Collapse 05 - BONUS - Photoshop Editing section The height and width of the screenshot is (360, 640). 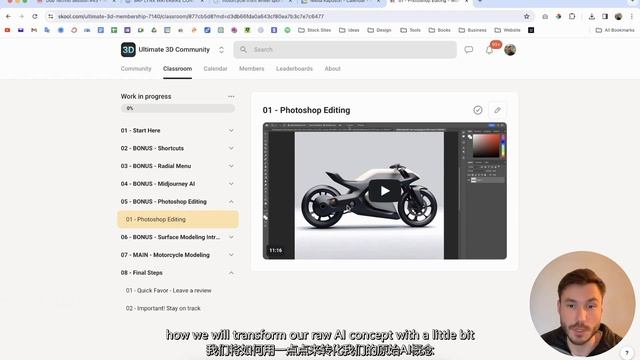pos(231,202)
